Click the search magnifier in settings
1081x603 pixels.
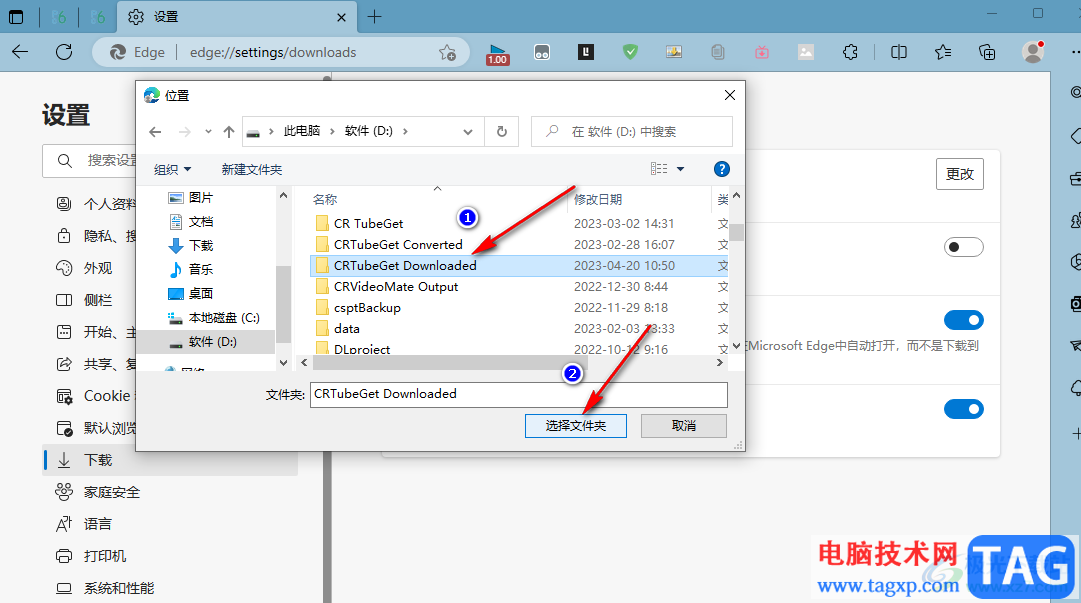[x=65, y=161]
